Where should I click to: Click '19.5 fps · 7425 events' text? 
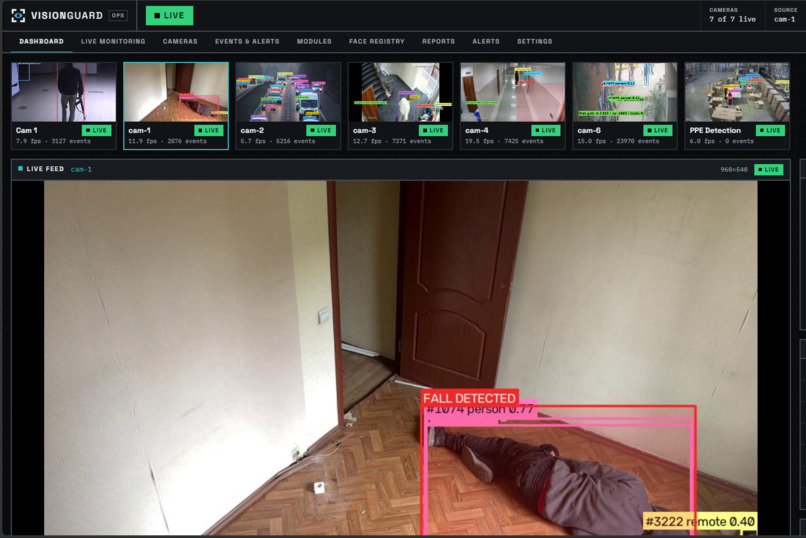tap(504, 141)
